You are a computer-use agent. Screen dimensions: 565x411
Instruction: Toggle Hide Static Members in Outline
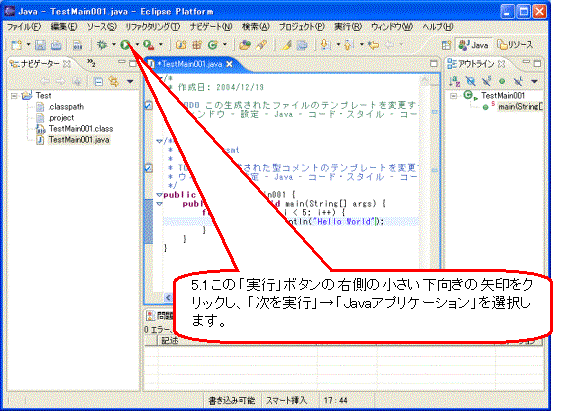coord(486,81)
